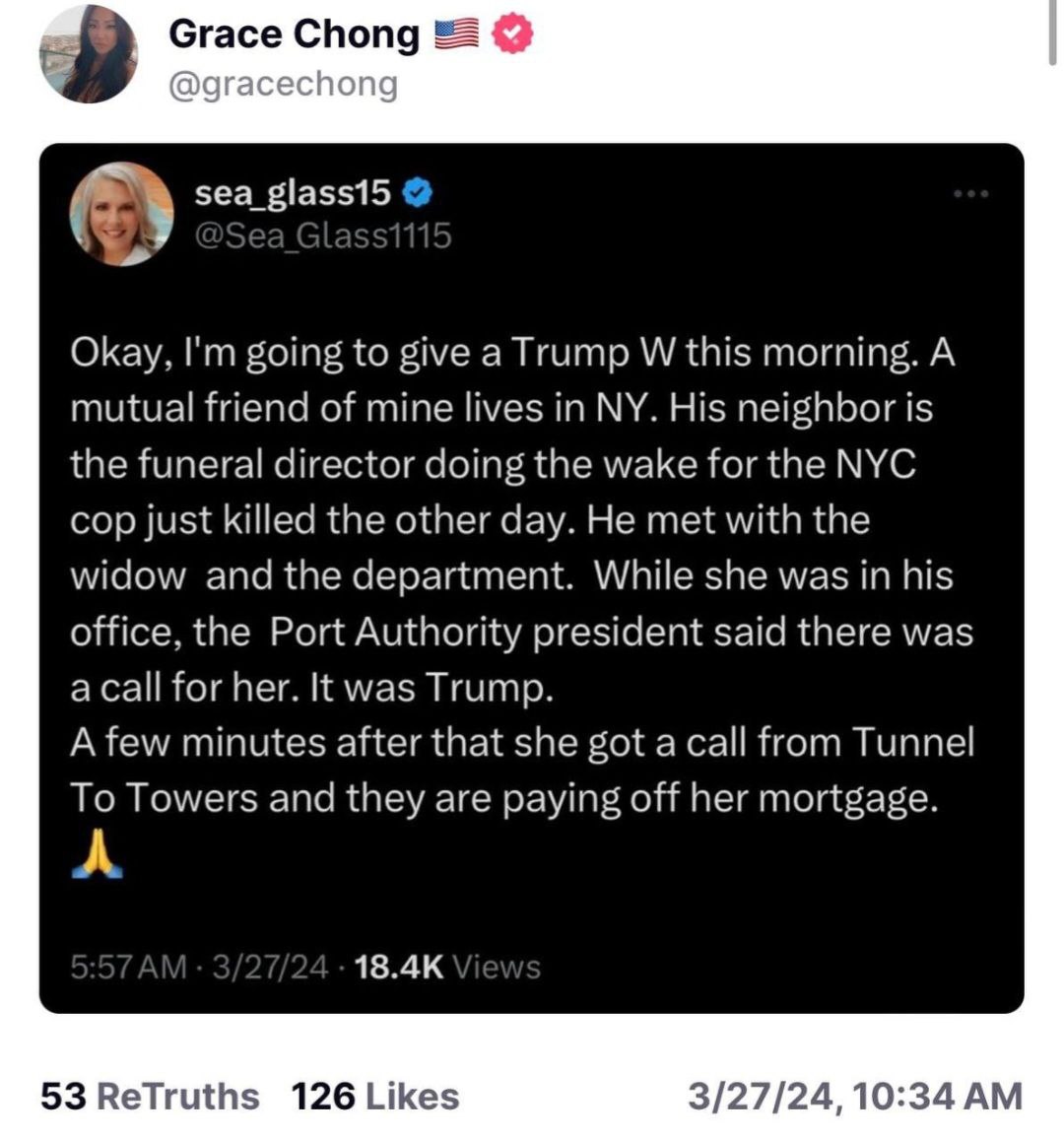Click the red verified badge beside Grace Chong
The width and height of the screenshot is (1064, 1139).
pyautogui.click(x=512, y=34)
